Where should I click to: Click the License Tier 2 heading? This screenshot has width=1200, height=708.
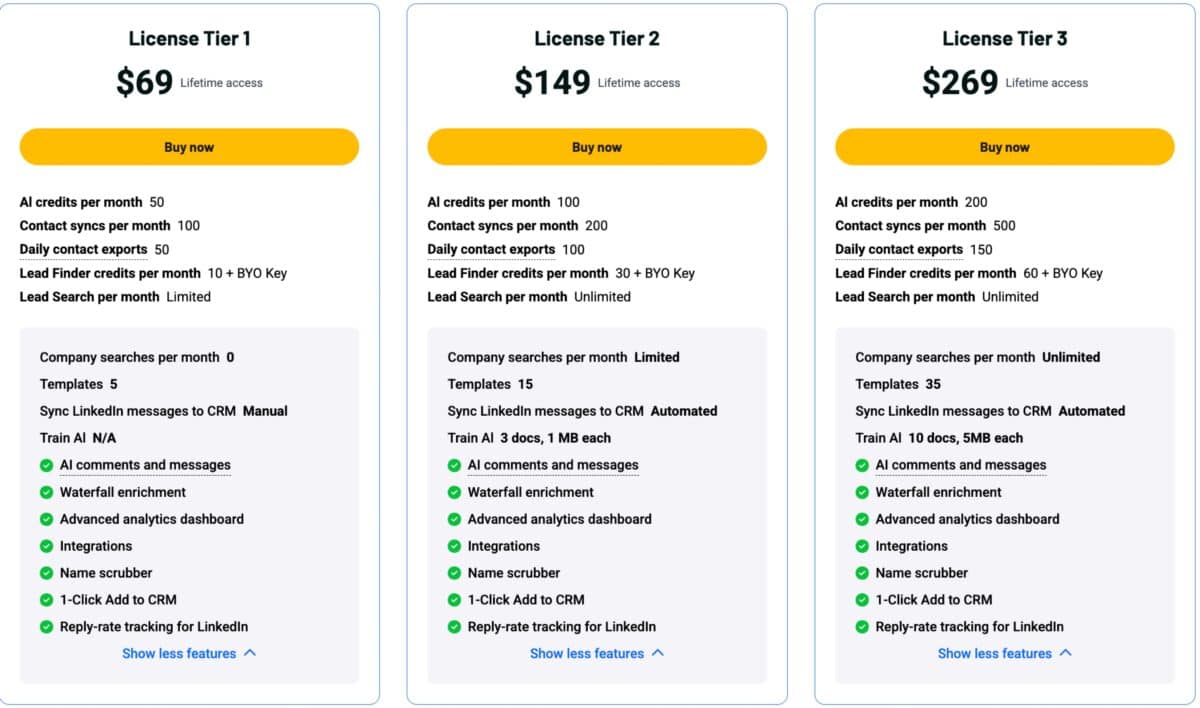[x=597, y=39]
